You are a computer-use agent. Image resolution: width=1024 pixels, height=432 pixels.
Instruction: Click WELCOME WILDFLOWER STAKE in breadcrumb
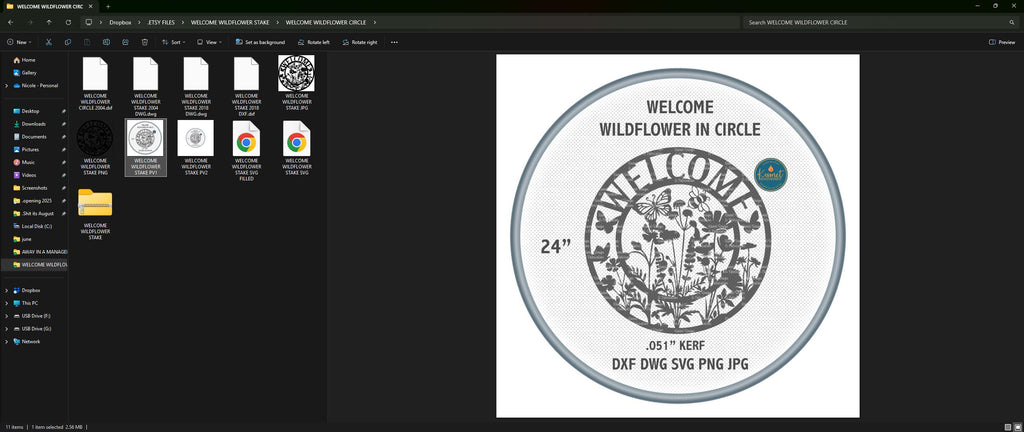[230, 22]
